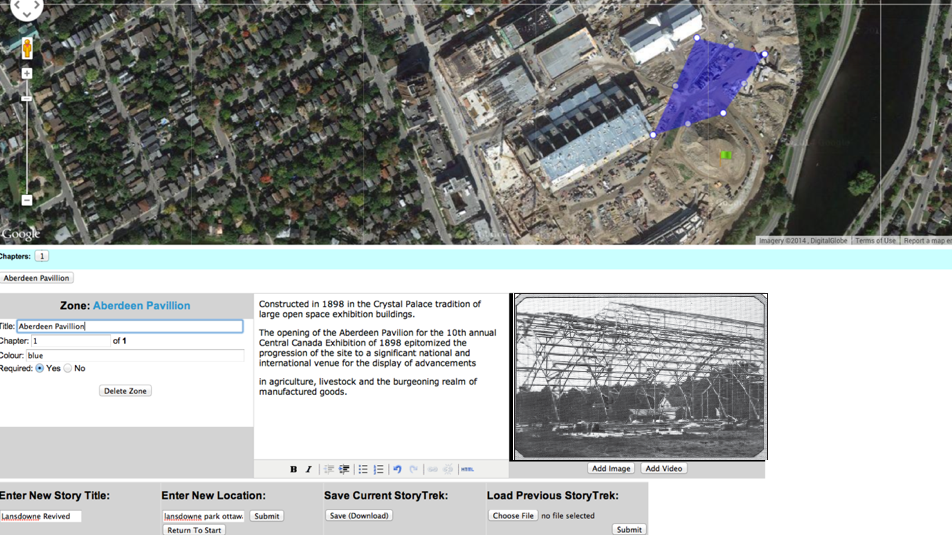952x535 pixels.
Task: Open chapter 1 in the Chapters bar
Action: point(42,256)
